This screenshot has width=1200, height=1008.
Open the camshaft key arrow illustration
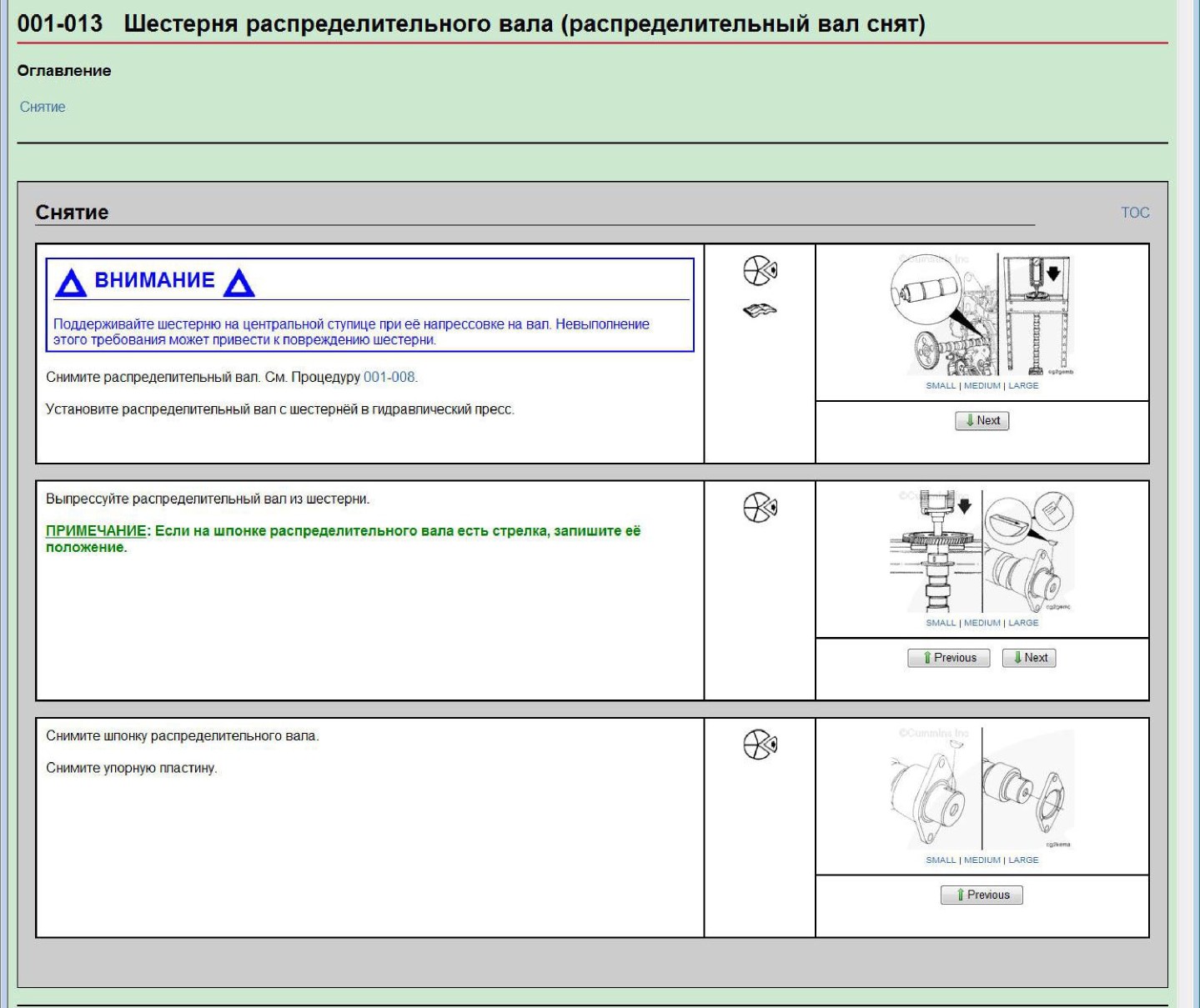pyautogui.click(x=982, y=552)
